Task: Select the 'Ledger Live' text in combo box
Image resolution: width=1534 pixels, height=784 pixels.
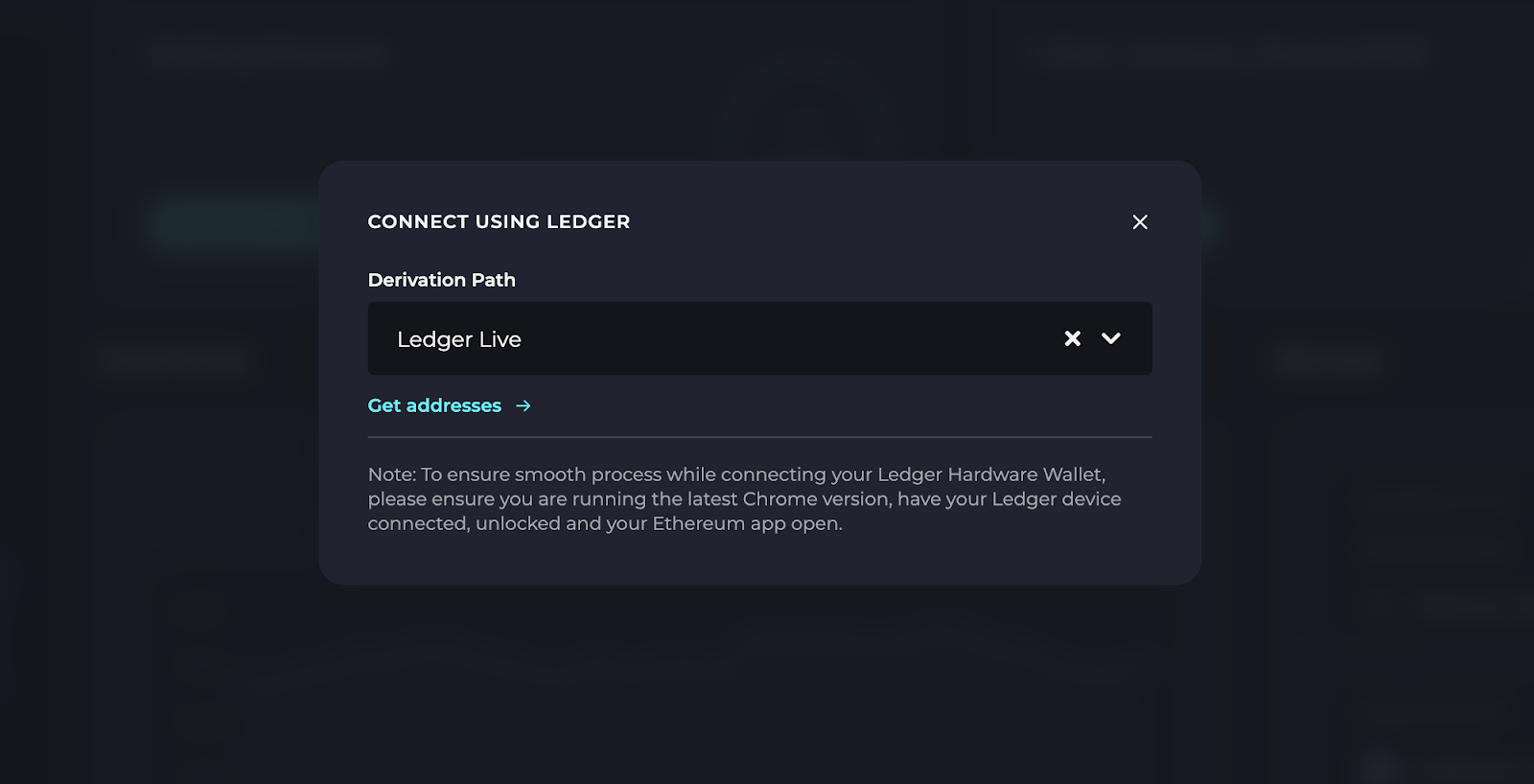Action: (x=459, y=339)
